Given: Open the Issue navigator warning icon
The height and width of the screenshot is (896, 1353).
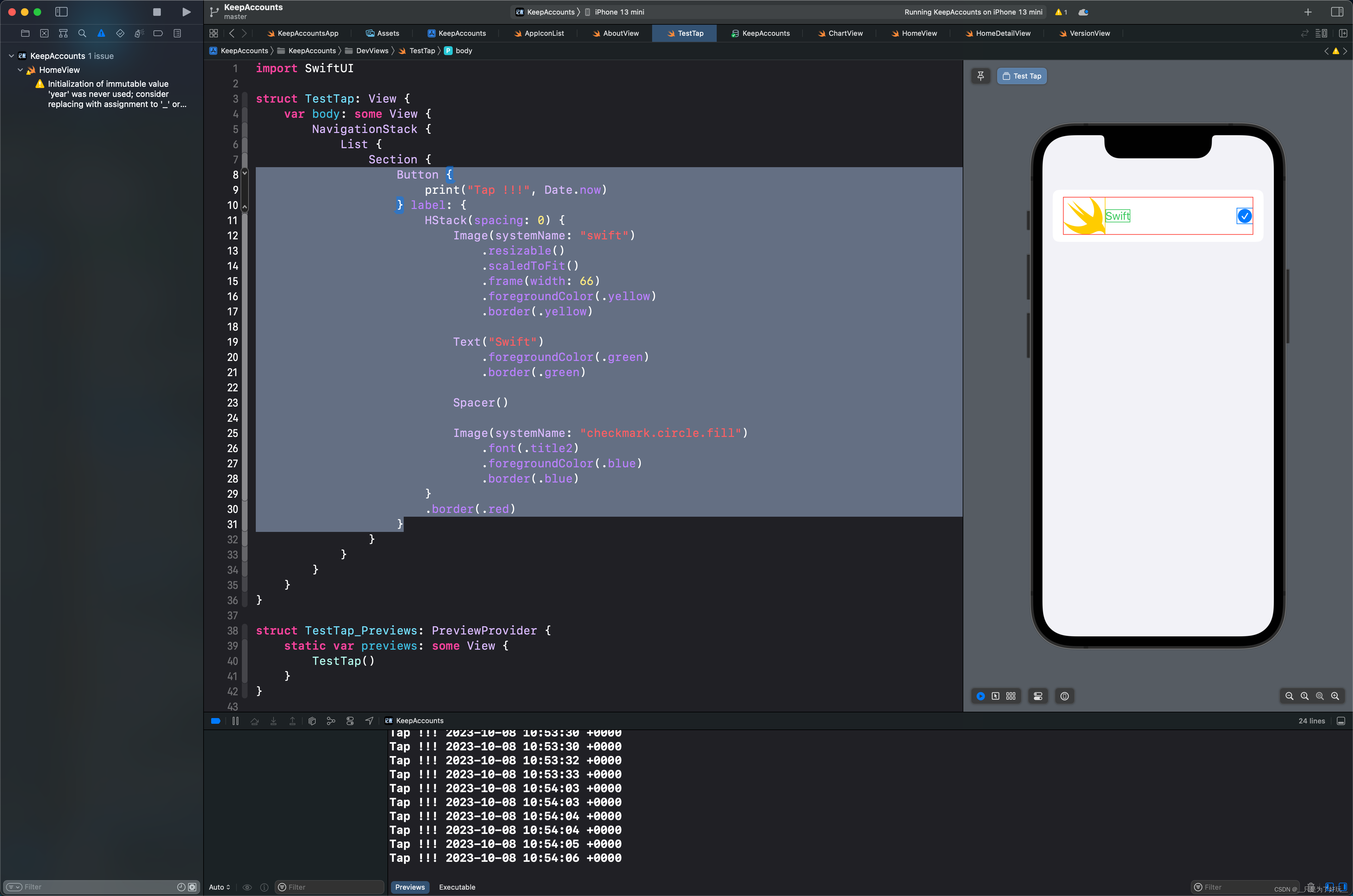Looking at the screenshot, I should tap(101, 33).
